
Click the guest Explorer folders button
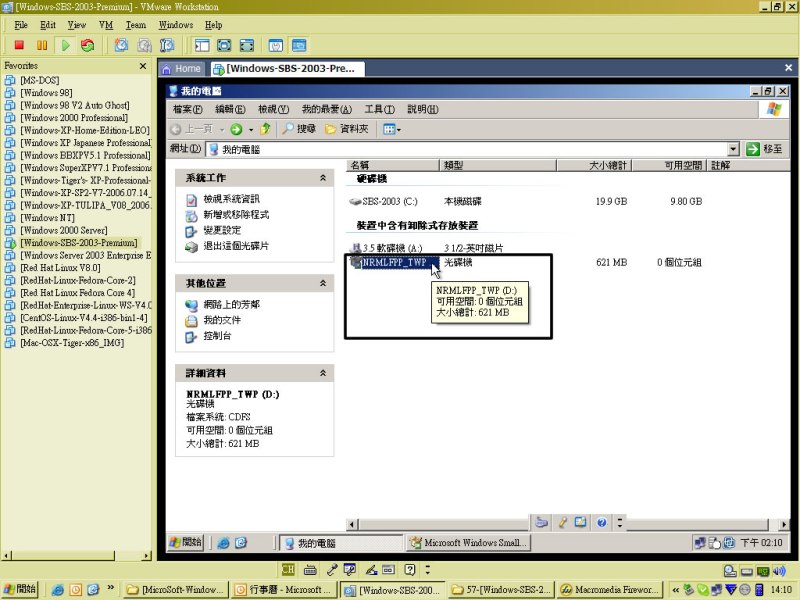[347, 129]
